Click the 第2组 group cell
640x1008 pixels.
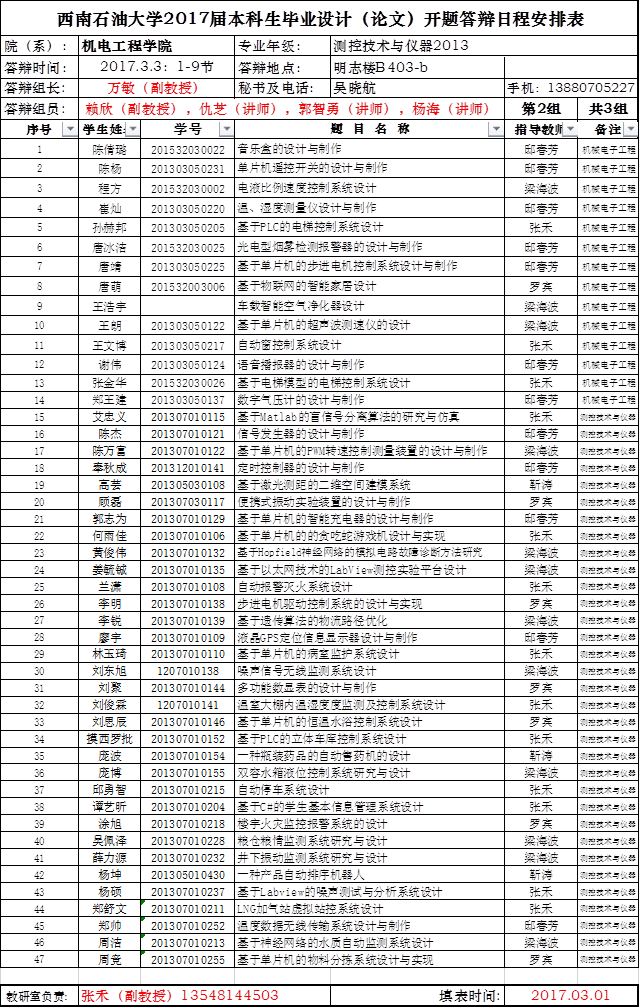pos(542,108)
